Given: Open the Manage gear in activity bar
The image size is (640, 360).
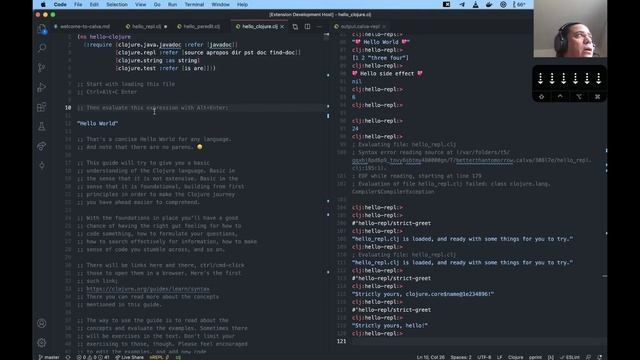Looking at the screenshot, I should (42, 342).
